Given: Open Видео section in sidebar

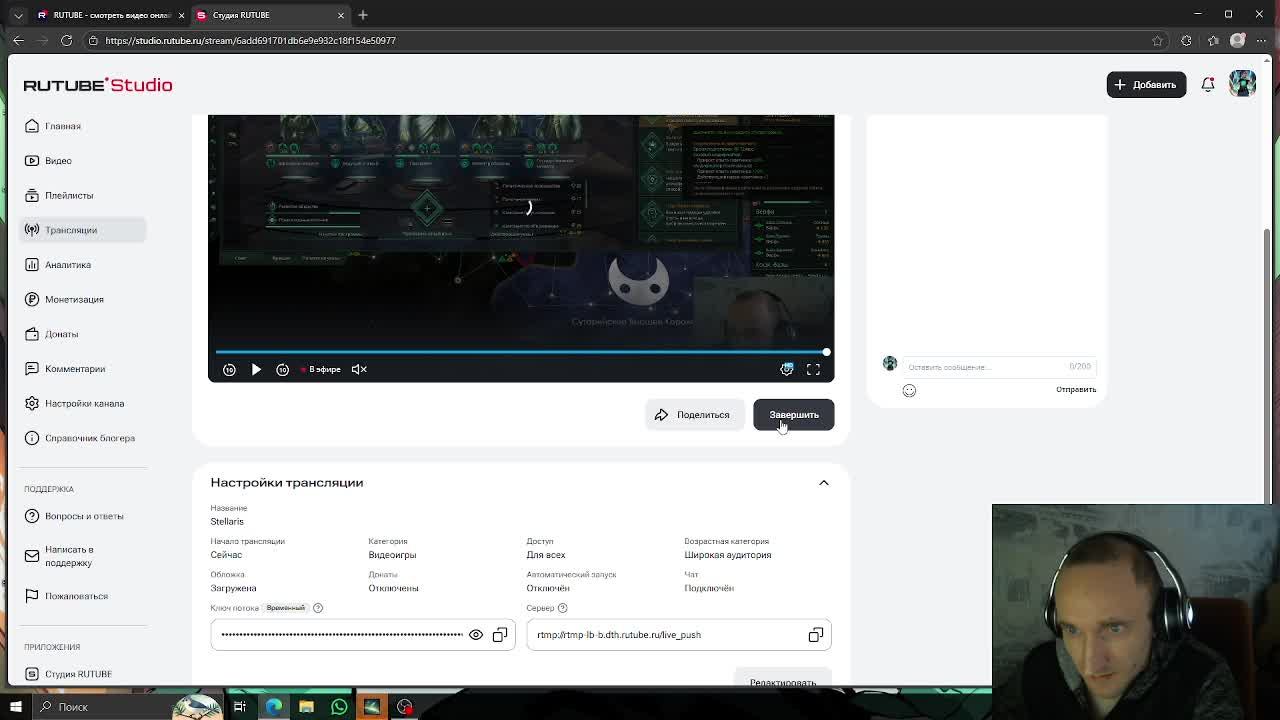Looking at the screenshot, I should click(x=83, y=161).
